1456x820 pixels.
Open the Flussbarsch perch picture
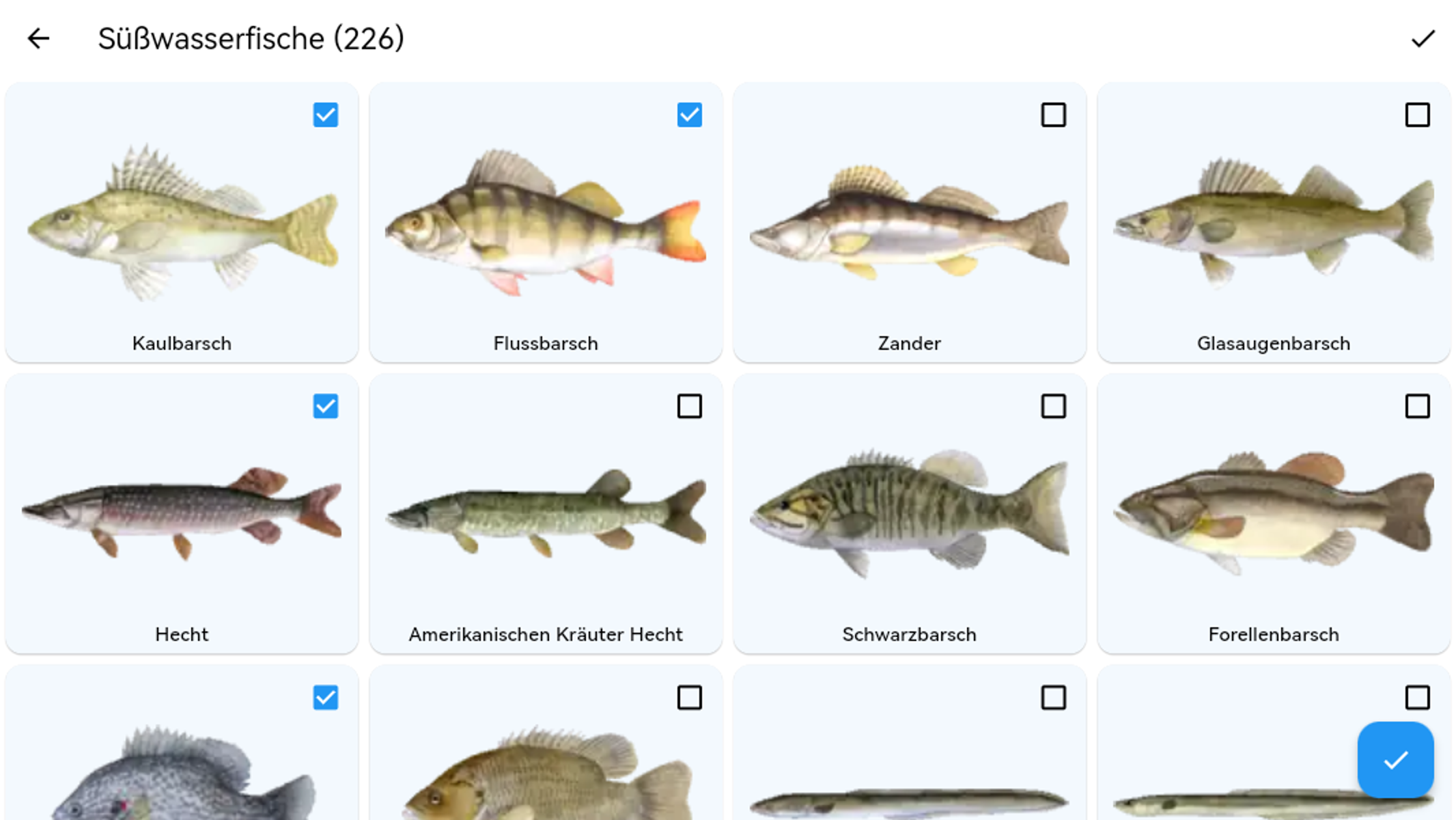[x=546, y=221]
